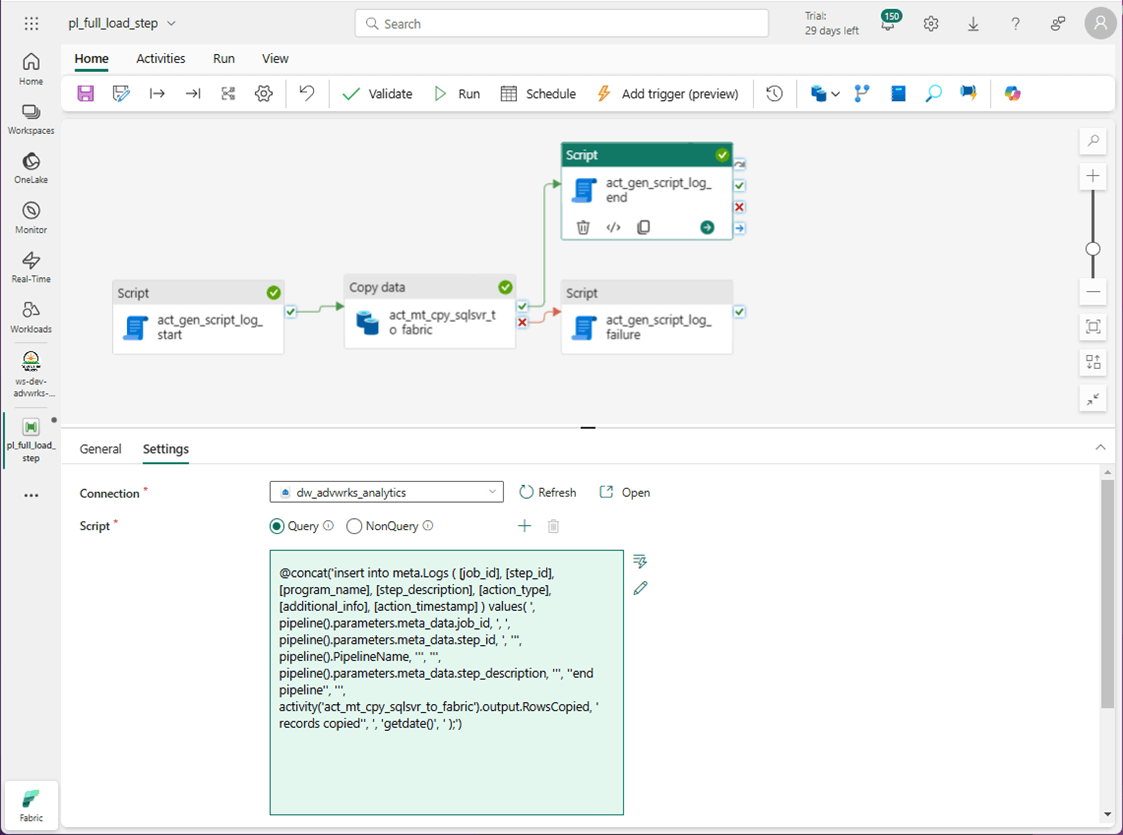1123x835 pixels.
Task: Open view run history clock icon
Action: click(774, 94)
